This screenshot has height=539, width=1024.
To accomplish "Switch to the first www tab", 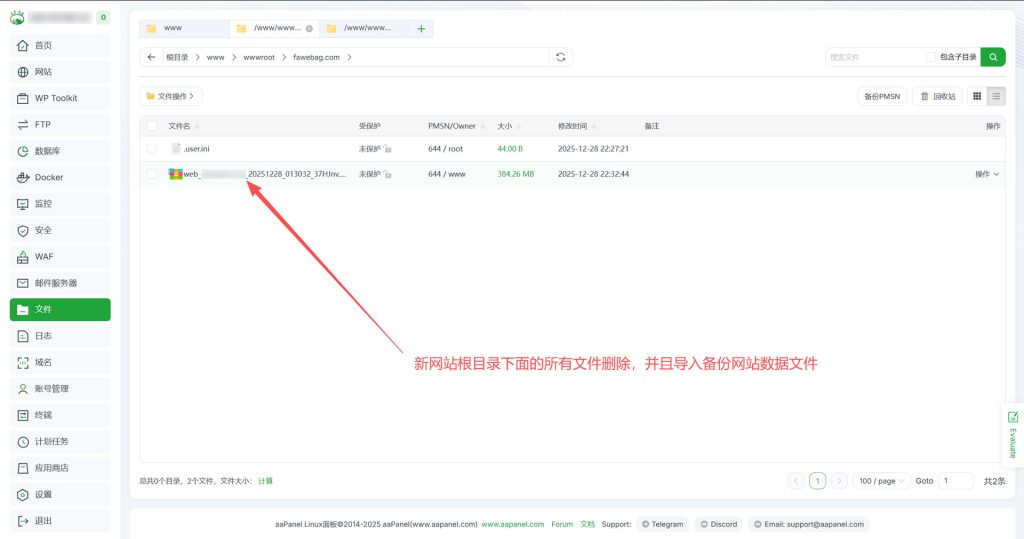I will (183, 29).
